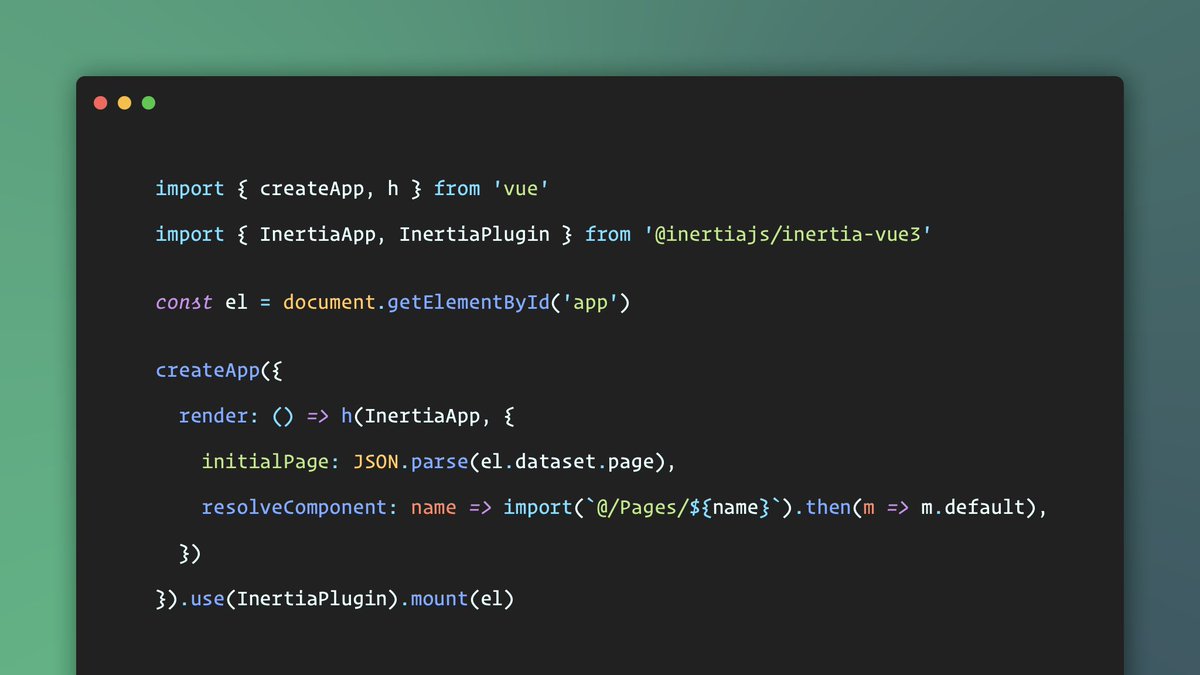
Task: Click the yellow window dot
Action: point(124,102)
